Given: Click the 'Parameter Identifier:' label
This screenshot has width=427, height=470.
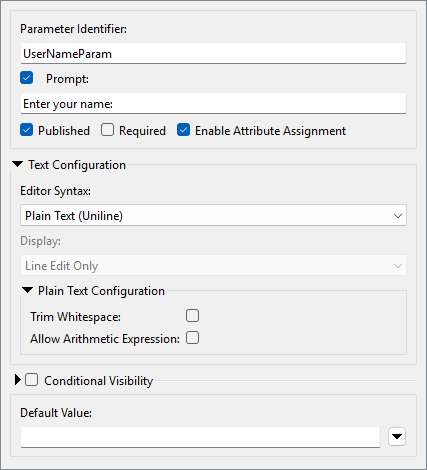Looking at the screenshot, I should tap(73, 29).
